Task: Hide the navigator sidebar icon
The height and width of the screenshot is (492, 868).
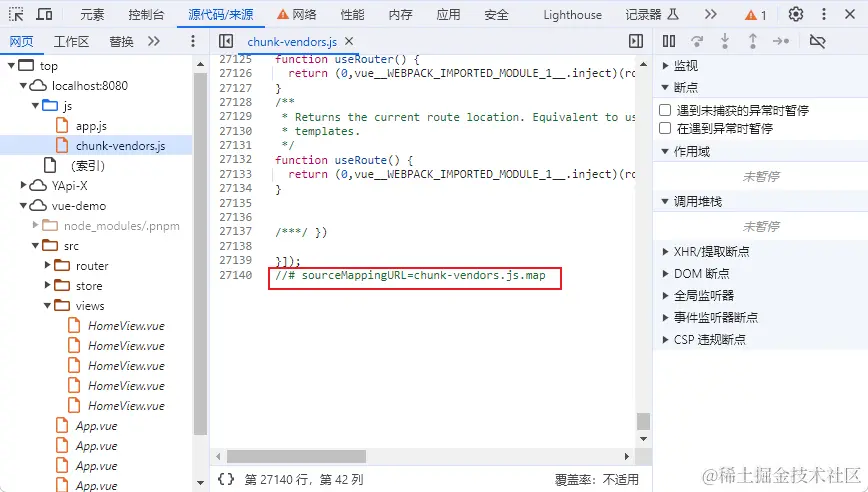Action: pos(226,41)
